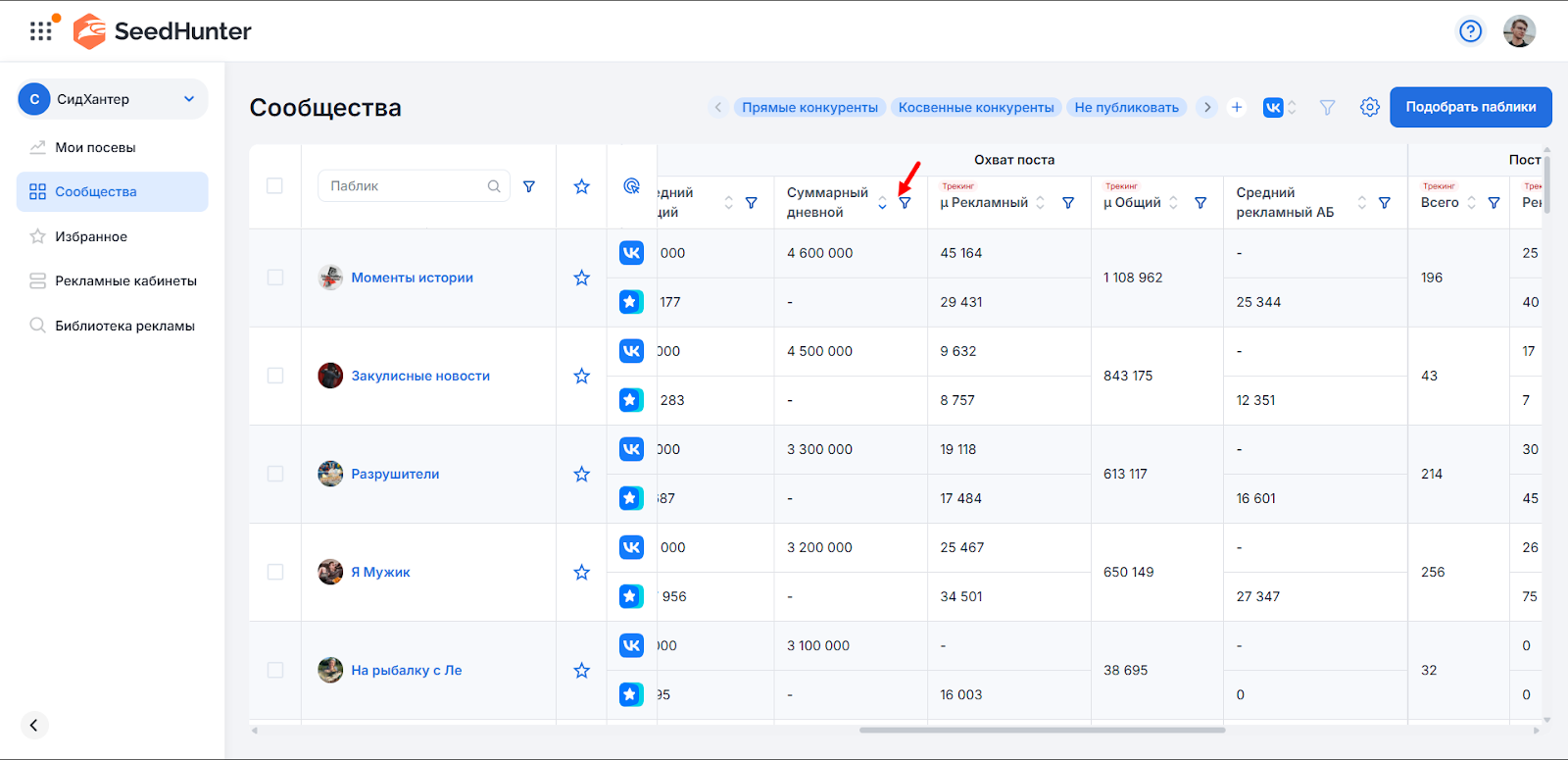The height and width of the screenshot is (760, 1568).
Task: Add a new tag with plus icon
Action: tap(1237, 107)
